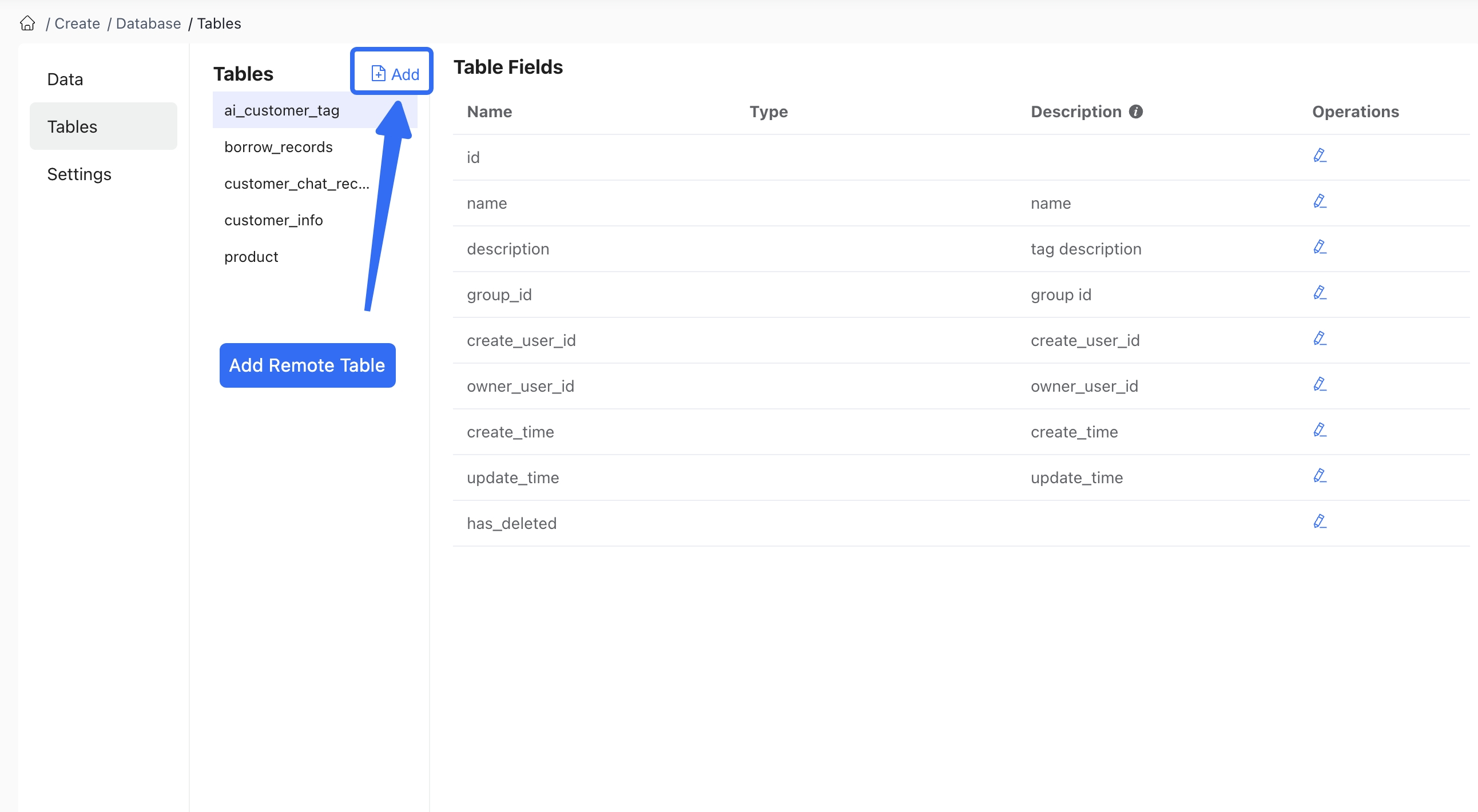Click the 'group id' description cell
The height and width of the screenshot is (812, 1478).
coord(1061,294)
